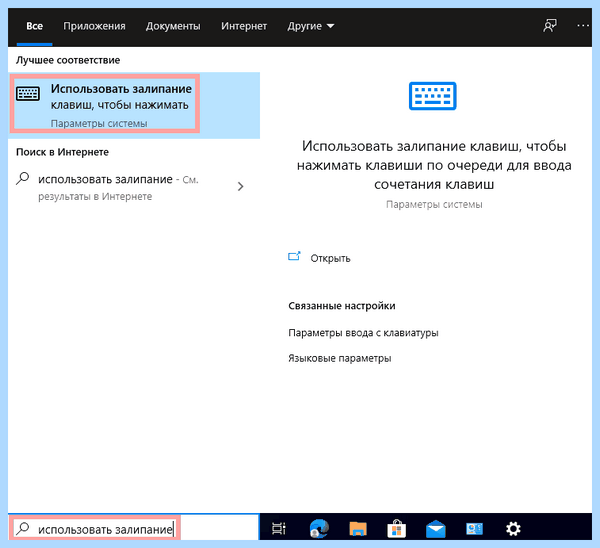600x548 pixels.
Task: Click in the taskbar search input field
Action: coord(134,529)
